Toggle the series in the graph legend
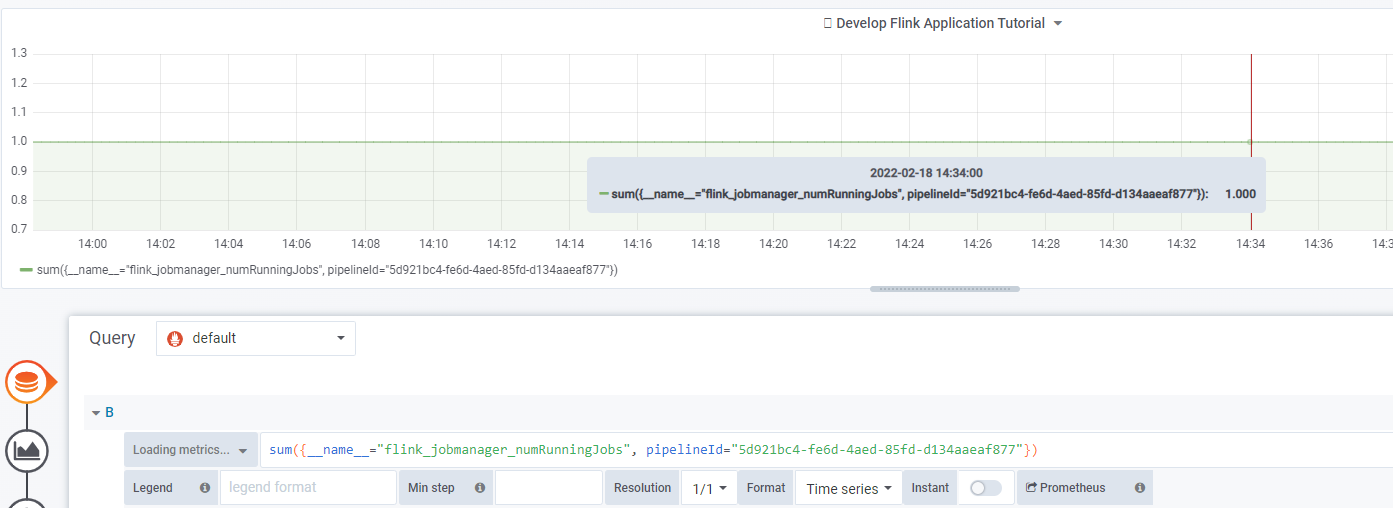The image size is (1393, 508). (x=327, y=270)
